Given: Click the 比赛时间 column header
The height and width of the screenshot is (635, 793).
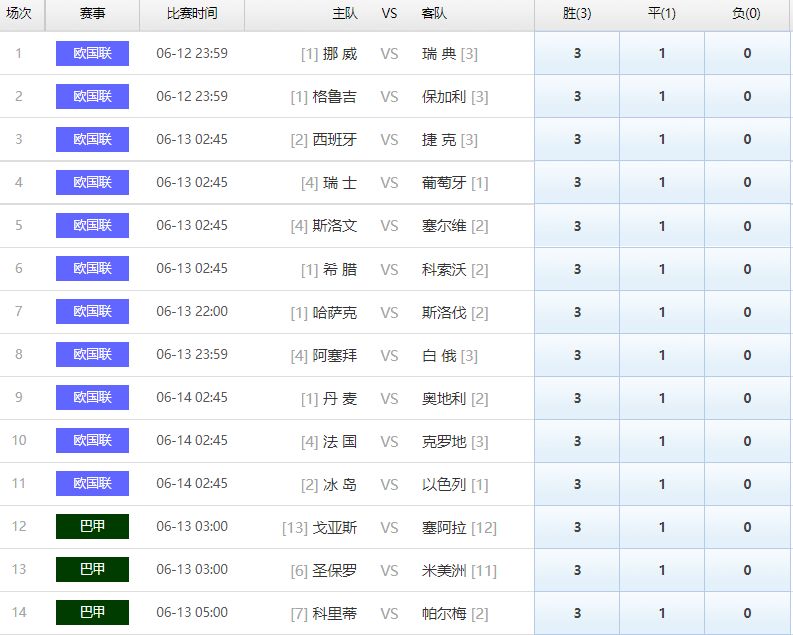Looking at the screenshot, I should point(192,13).
